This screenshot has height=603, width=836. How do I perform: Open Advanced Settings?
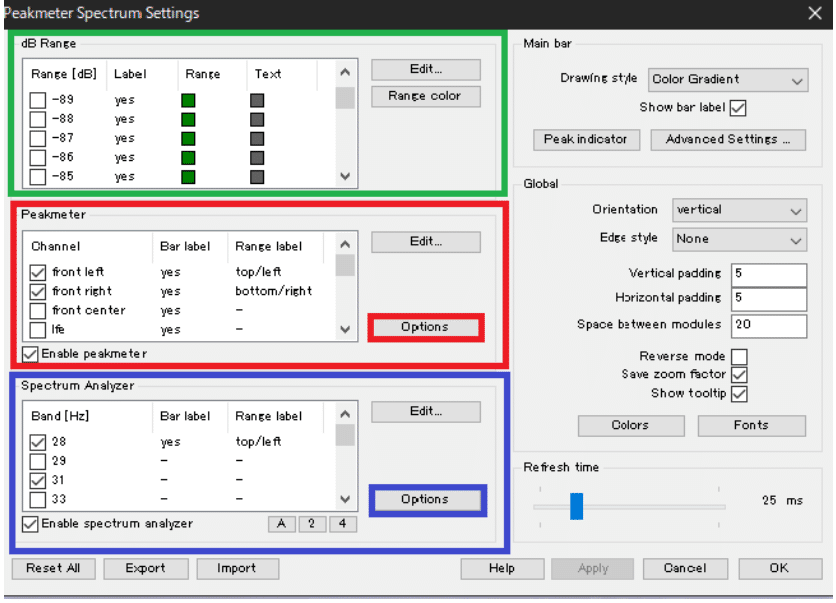728,140
